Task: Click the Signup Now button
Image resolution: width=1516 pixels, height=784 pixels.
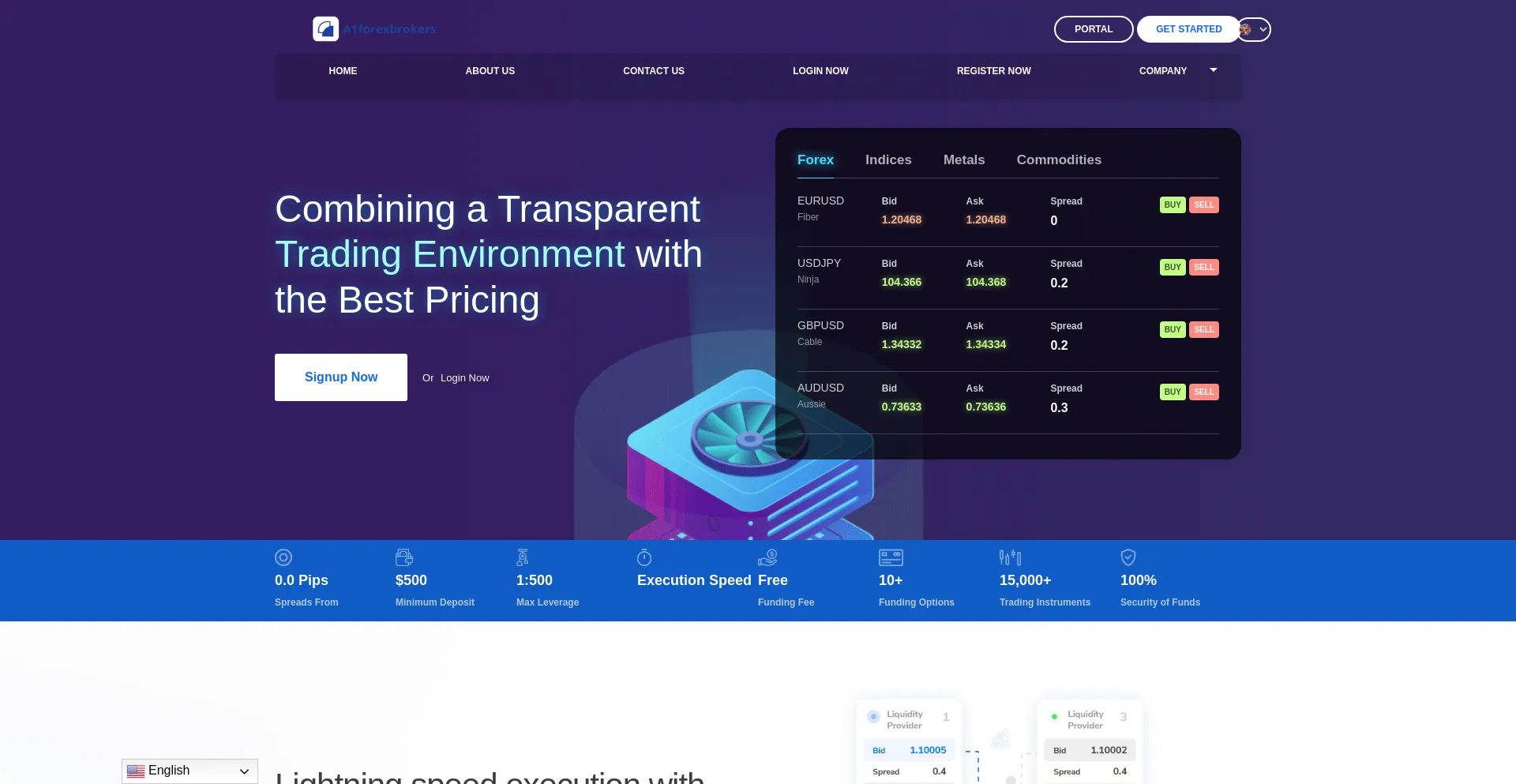Action: (x=340, y=377)
